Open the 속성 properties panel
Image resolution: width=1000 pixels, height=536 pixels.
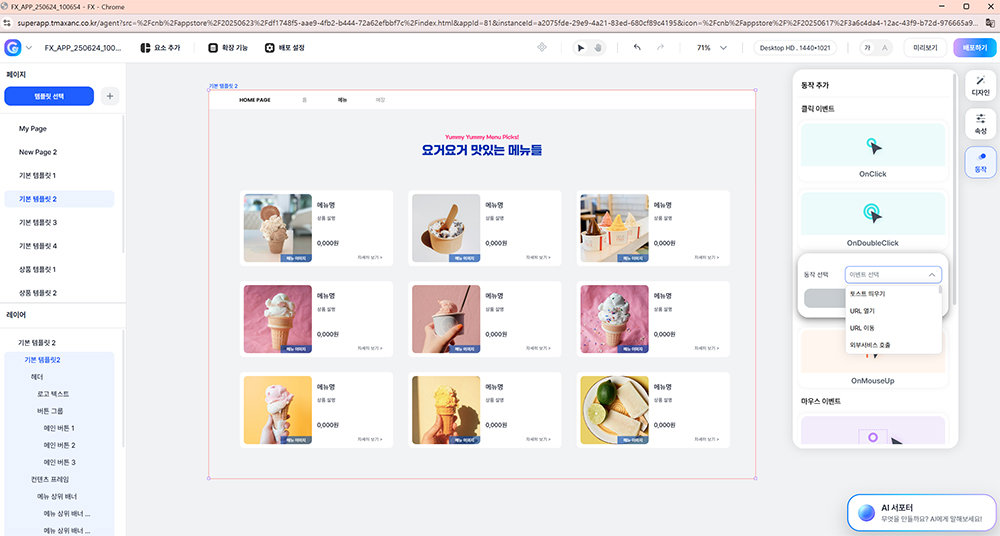click(x=980, y=123)
